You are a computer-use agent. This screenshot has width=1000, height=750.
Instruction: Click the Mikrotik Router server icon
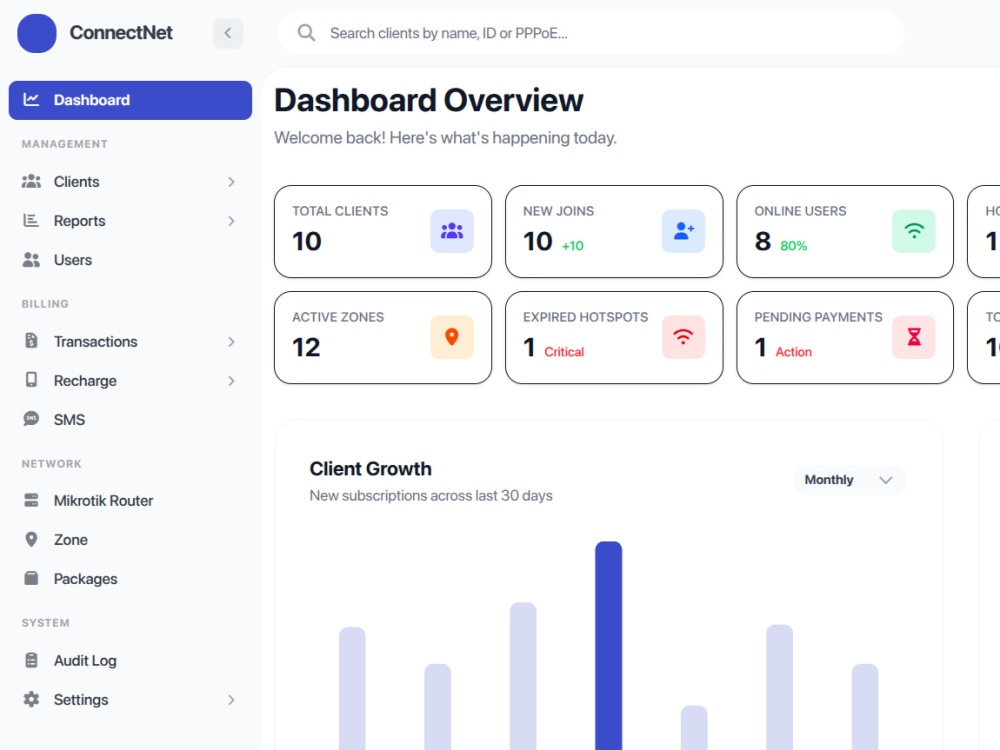pyautogui.click(x=31, y=500)
